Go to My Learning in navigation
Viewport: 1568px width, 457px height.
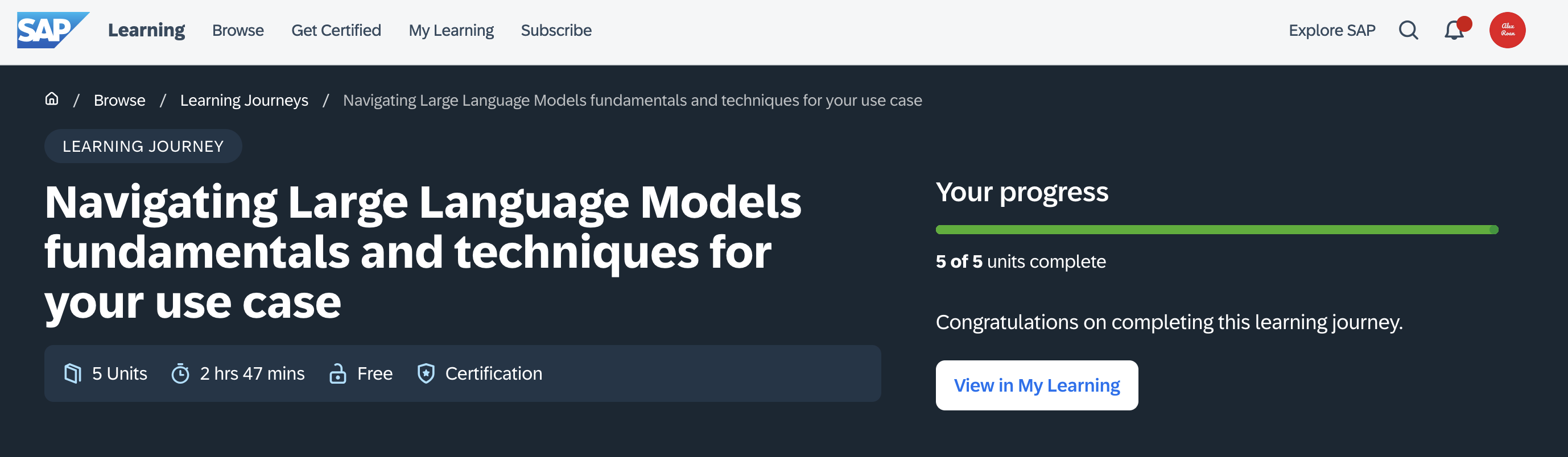coord(451,31)
